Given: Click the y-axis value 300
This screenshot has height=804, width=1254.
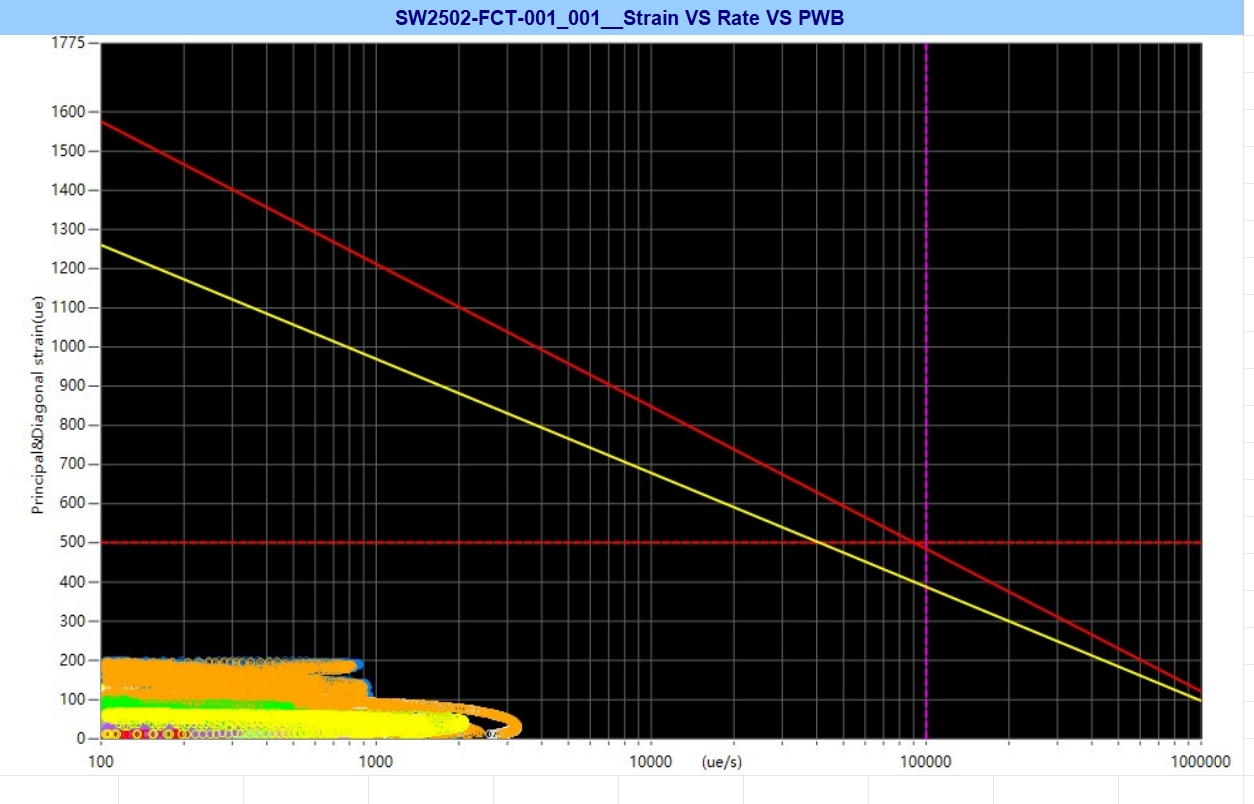Looking at the screenshot, I should 73,621.
